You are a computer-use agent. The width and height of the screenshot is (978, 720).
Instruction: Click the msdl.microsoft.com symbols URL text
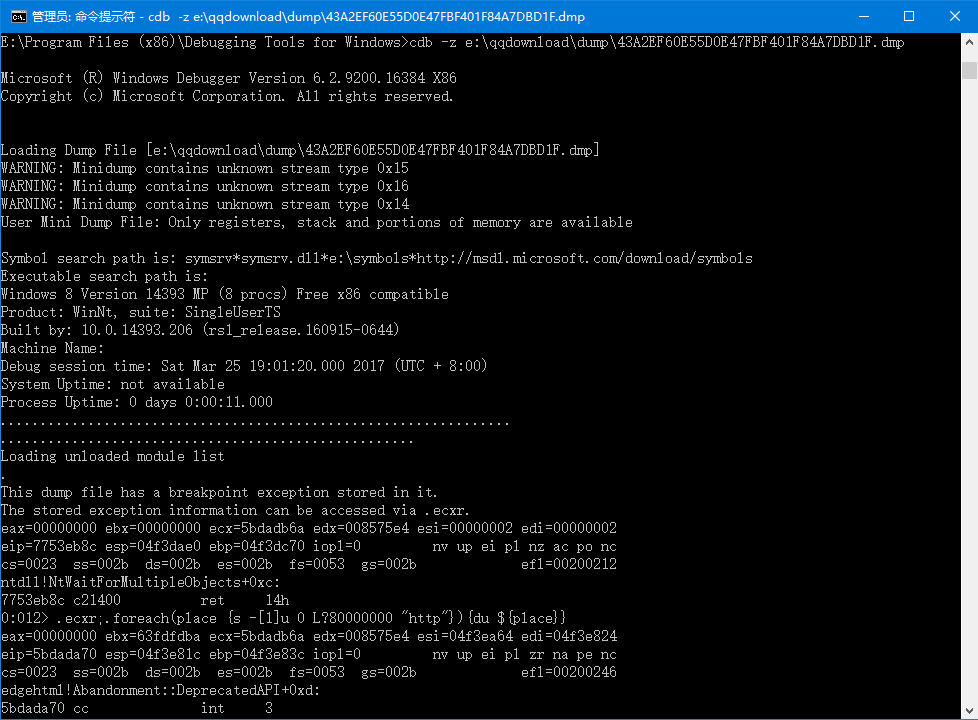click(x=584, y=258)
